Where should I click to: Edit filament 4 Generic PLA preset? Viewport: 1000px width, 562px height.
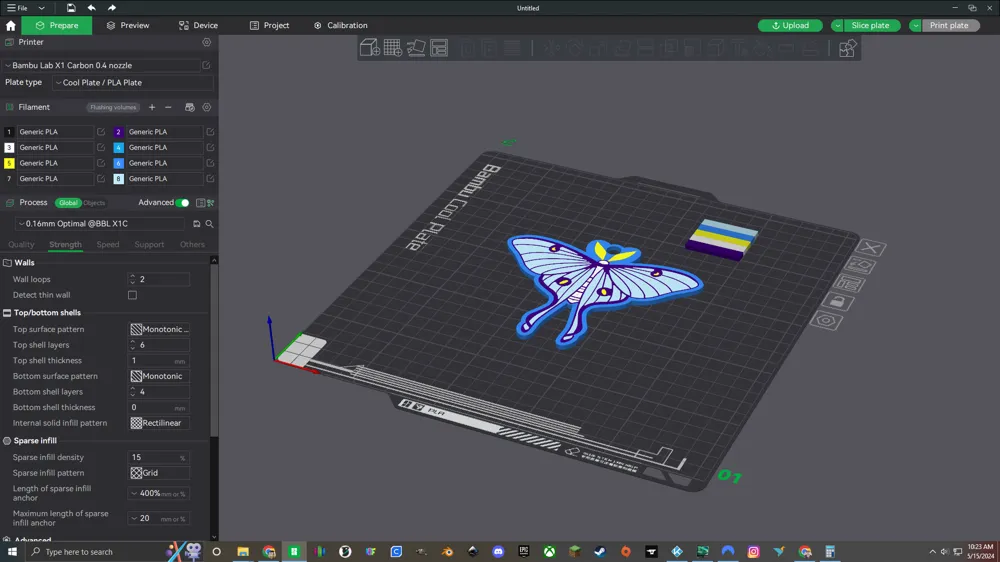click(210, 147)
